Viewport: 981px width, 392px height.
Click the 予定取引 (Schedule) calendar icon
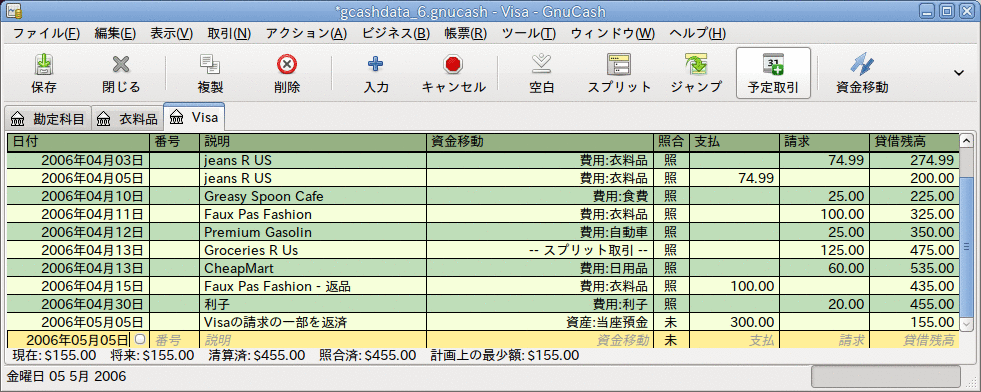[x=773, y=64]
